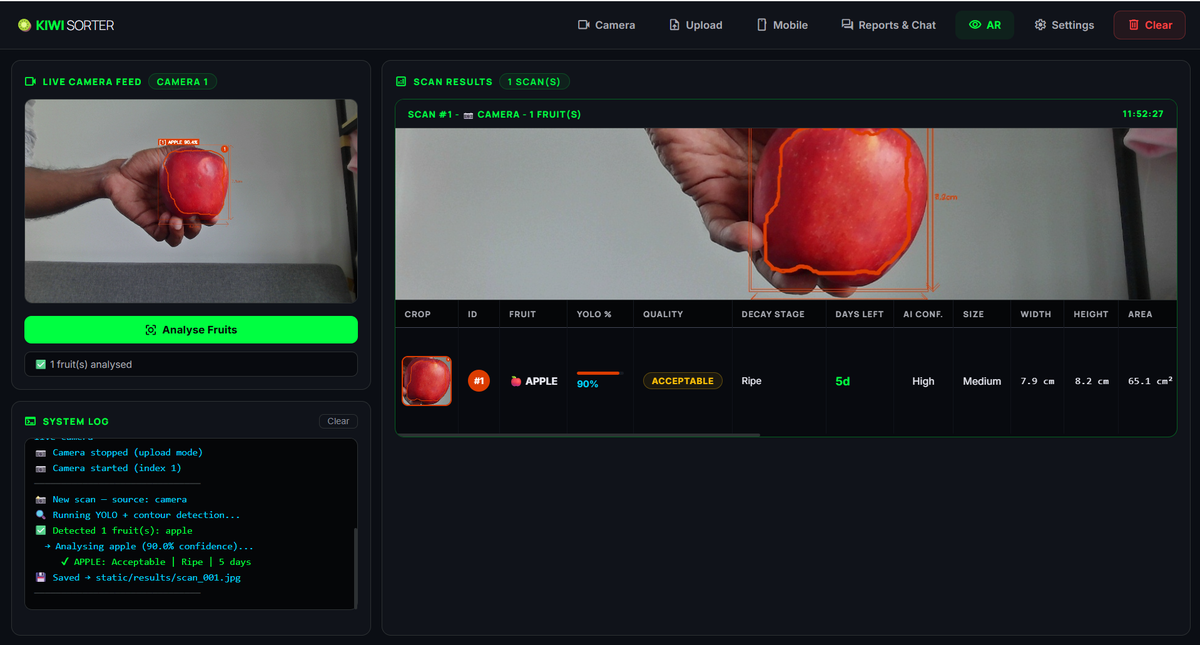Click the 7.9 cm width value
Viewport: 1200px width, 645px height.
1038,381
